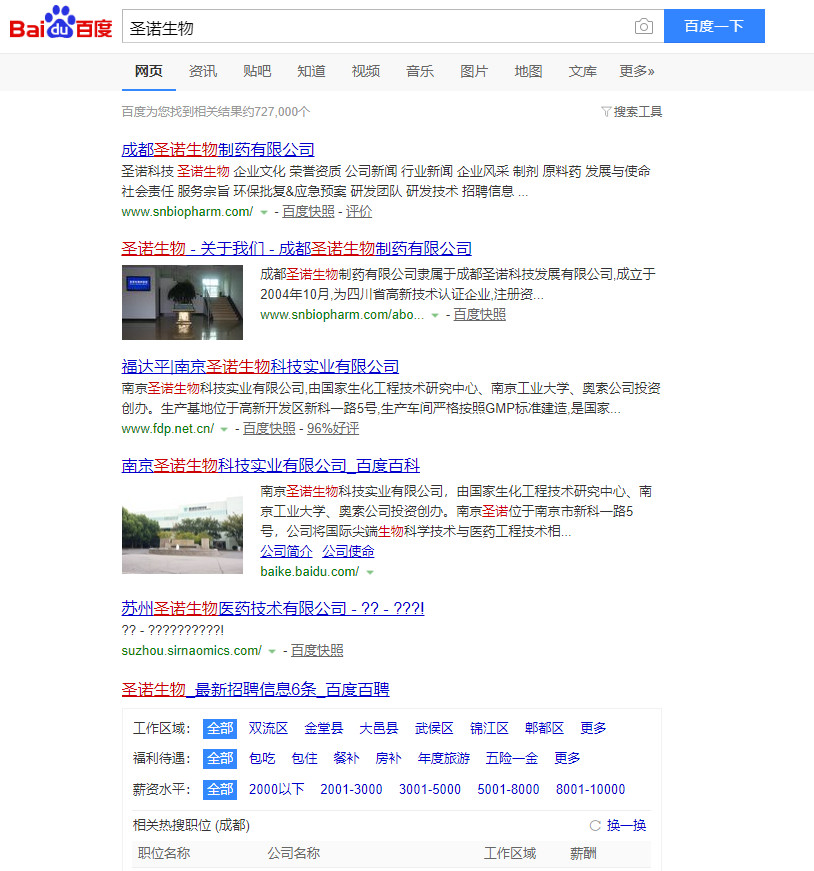Open 成都圣诺生物制药有限公司 result link
The width and height of the screenshot is (814, 871).
[218, 150]
